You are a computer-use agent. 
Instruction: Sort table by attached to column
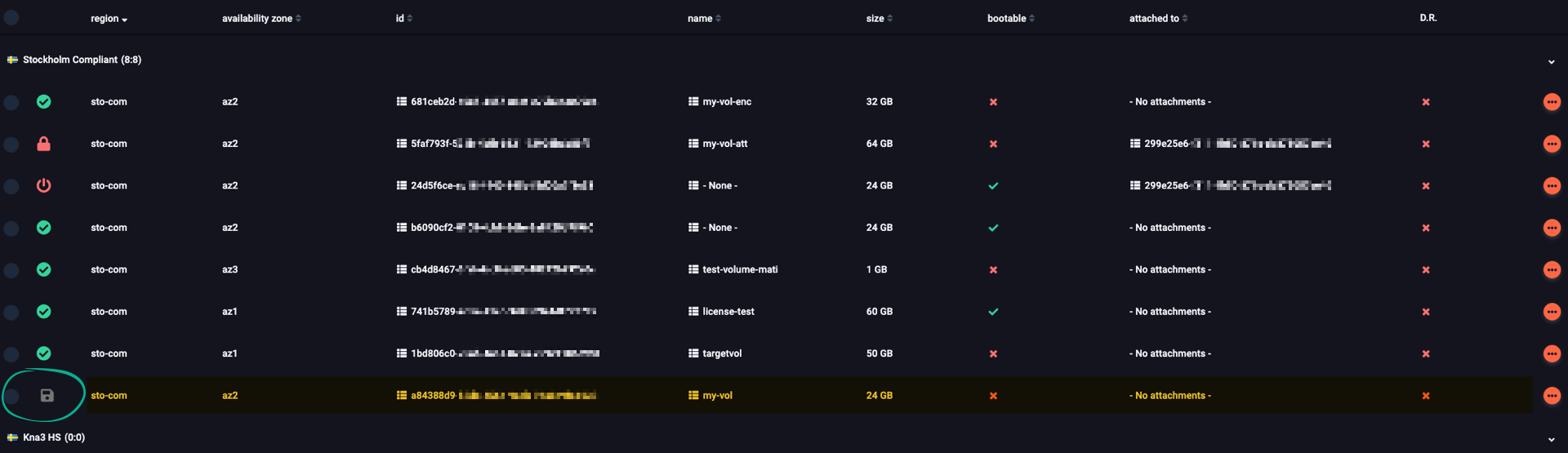pyautogui.click(x=1159, y=19)
